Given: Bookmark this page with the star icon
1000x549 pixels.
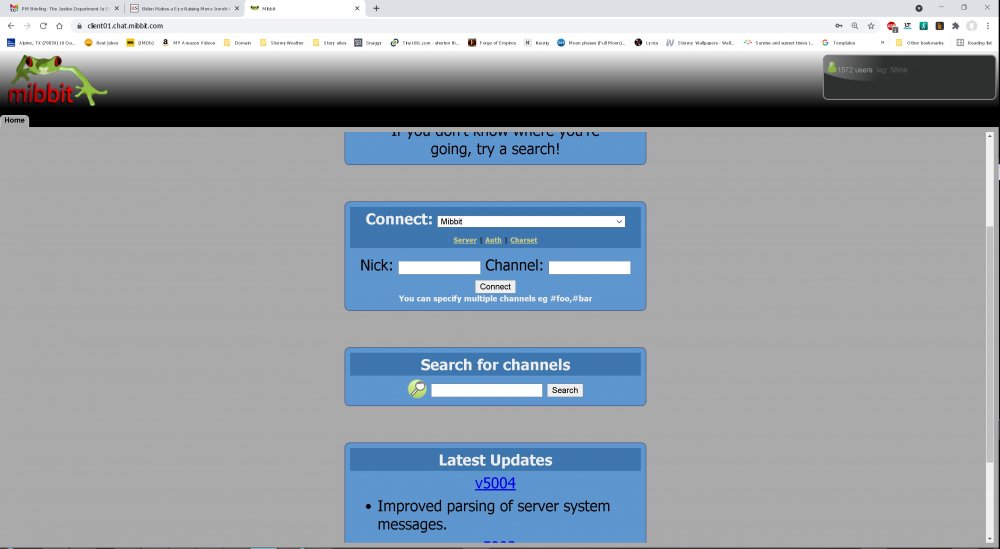Looking at the screenshot, I should [871, 25].
